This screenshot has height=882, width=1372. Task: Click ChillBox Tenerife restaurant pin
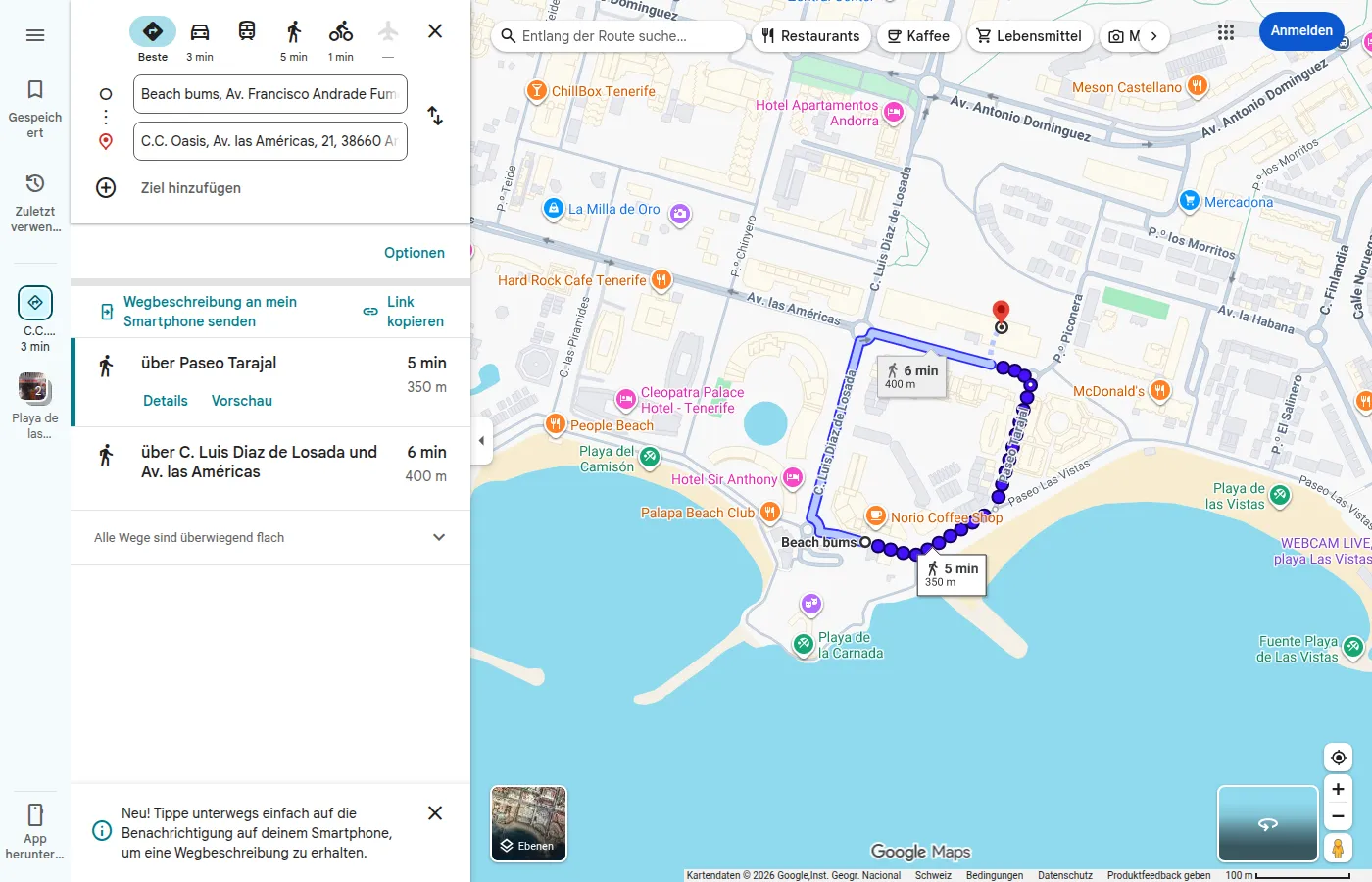(536, 90)
